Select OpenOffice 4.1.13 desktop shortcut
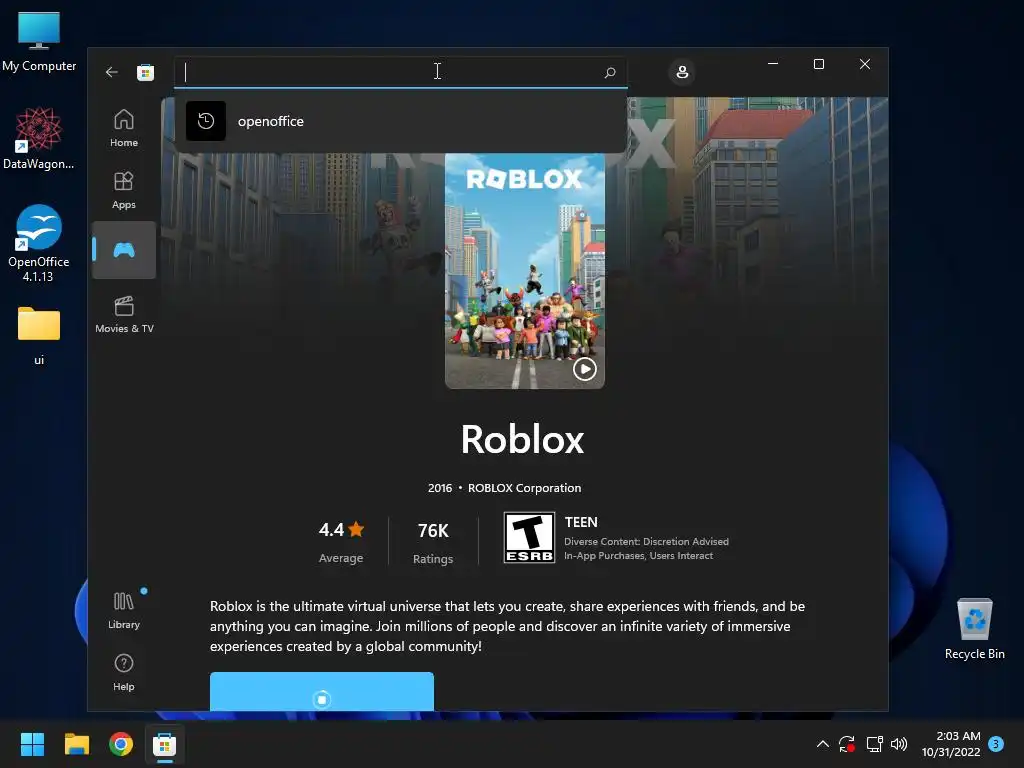Screen dimensions: 1024x768 tap(39, 243)
